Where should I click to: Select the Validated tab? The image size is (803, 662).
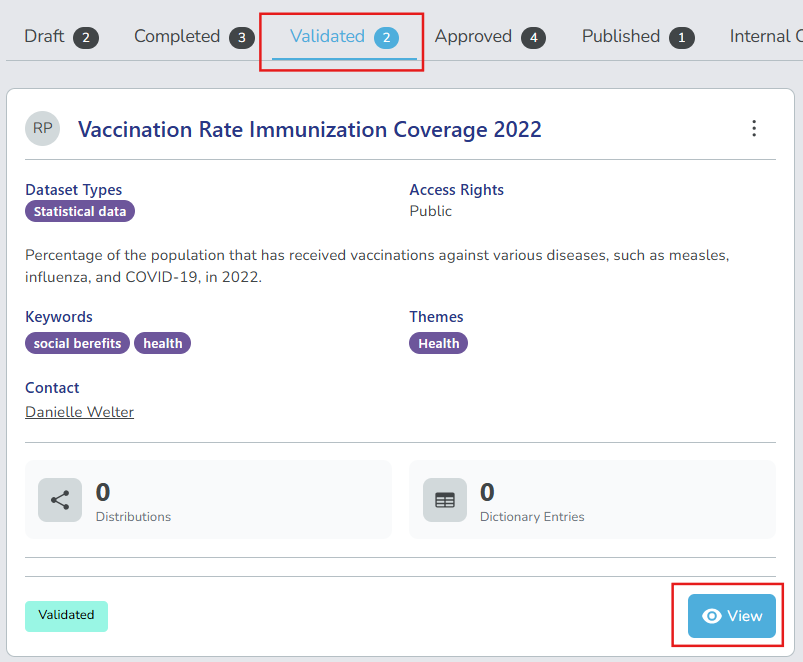328,37
